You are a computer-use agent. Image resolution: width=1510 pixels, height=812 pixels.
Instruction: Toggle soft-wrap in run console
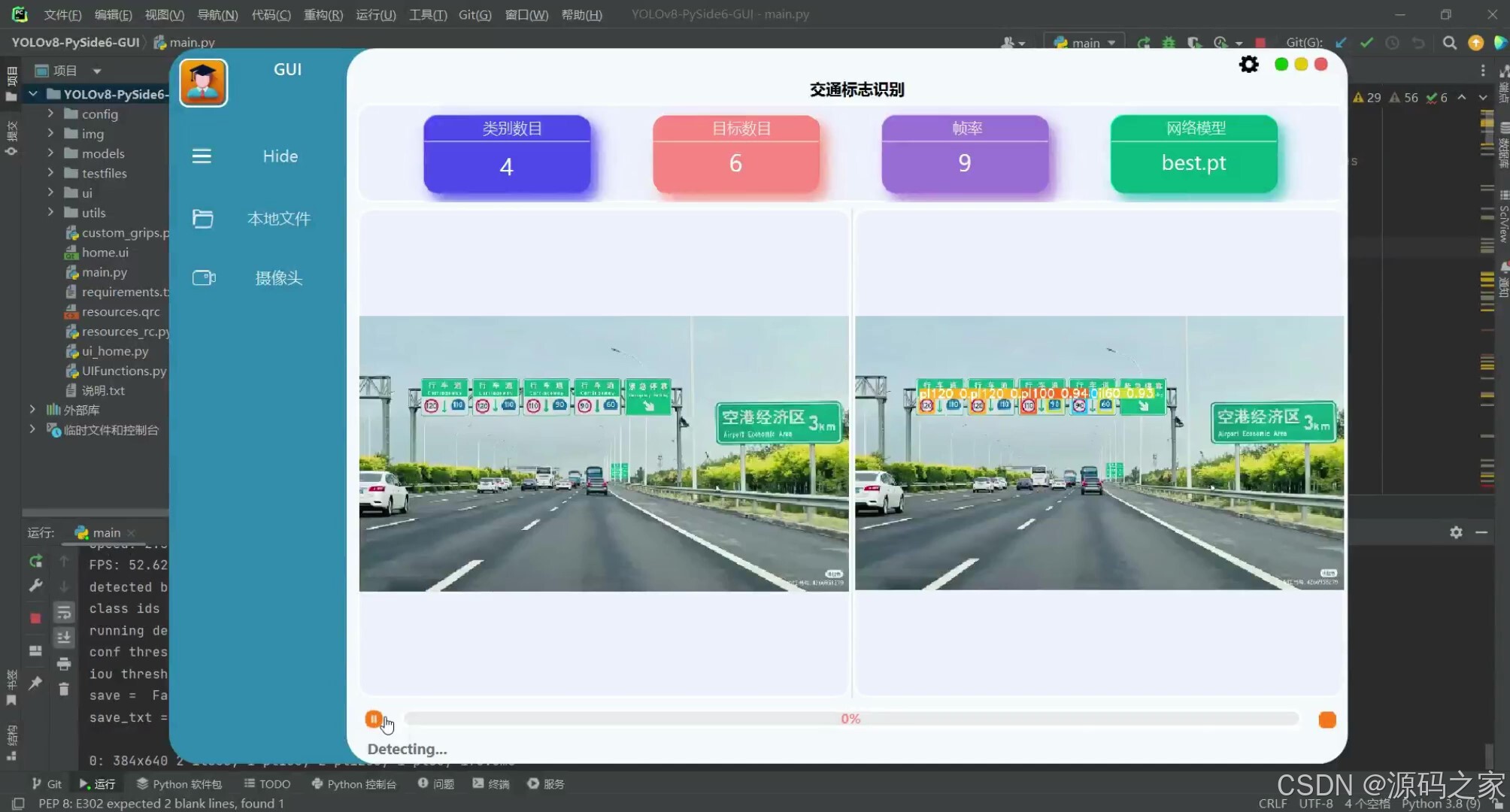coord(64,613)
